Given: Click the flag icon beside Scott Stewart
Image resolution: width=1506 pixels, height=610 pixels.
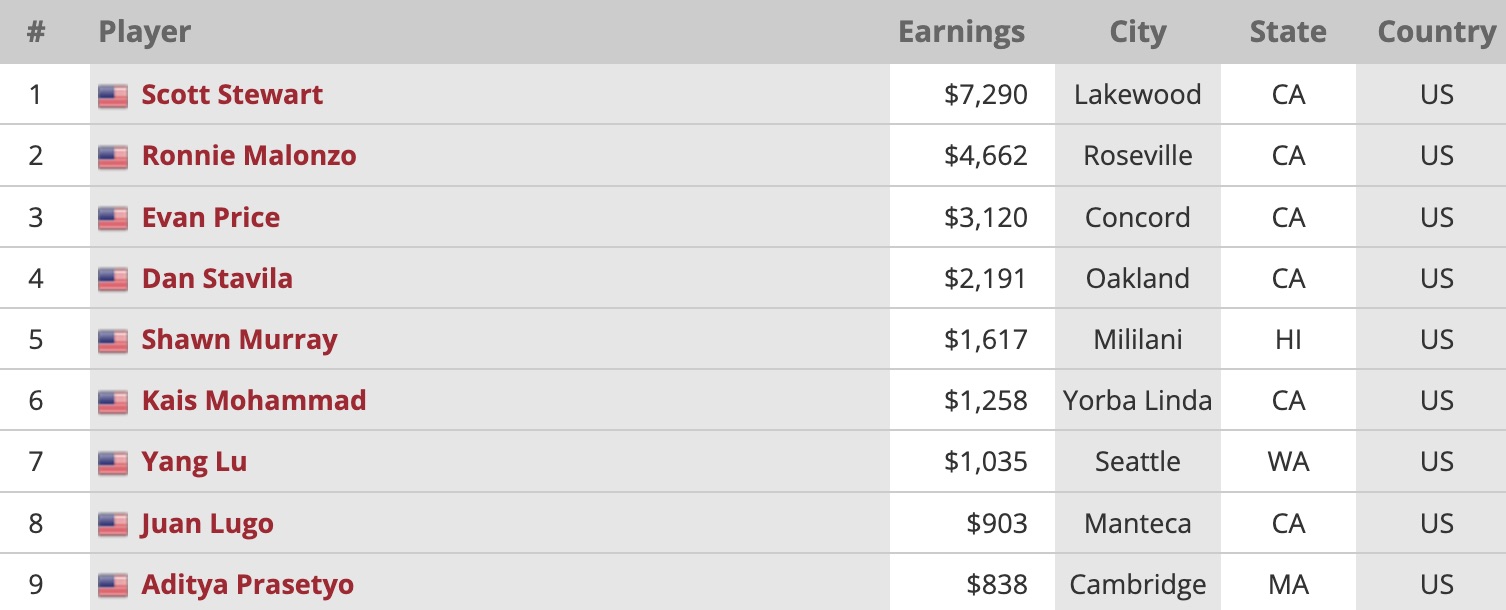Looking at the screenshot, I should tap(113, 96).
